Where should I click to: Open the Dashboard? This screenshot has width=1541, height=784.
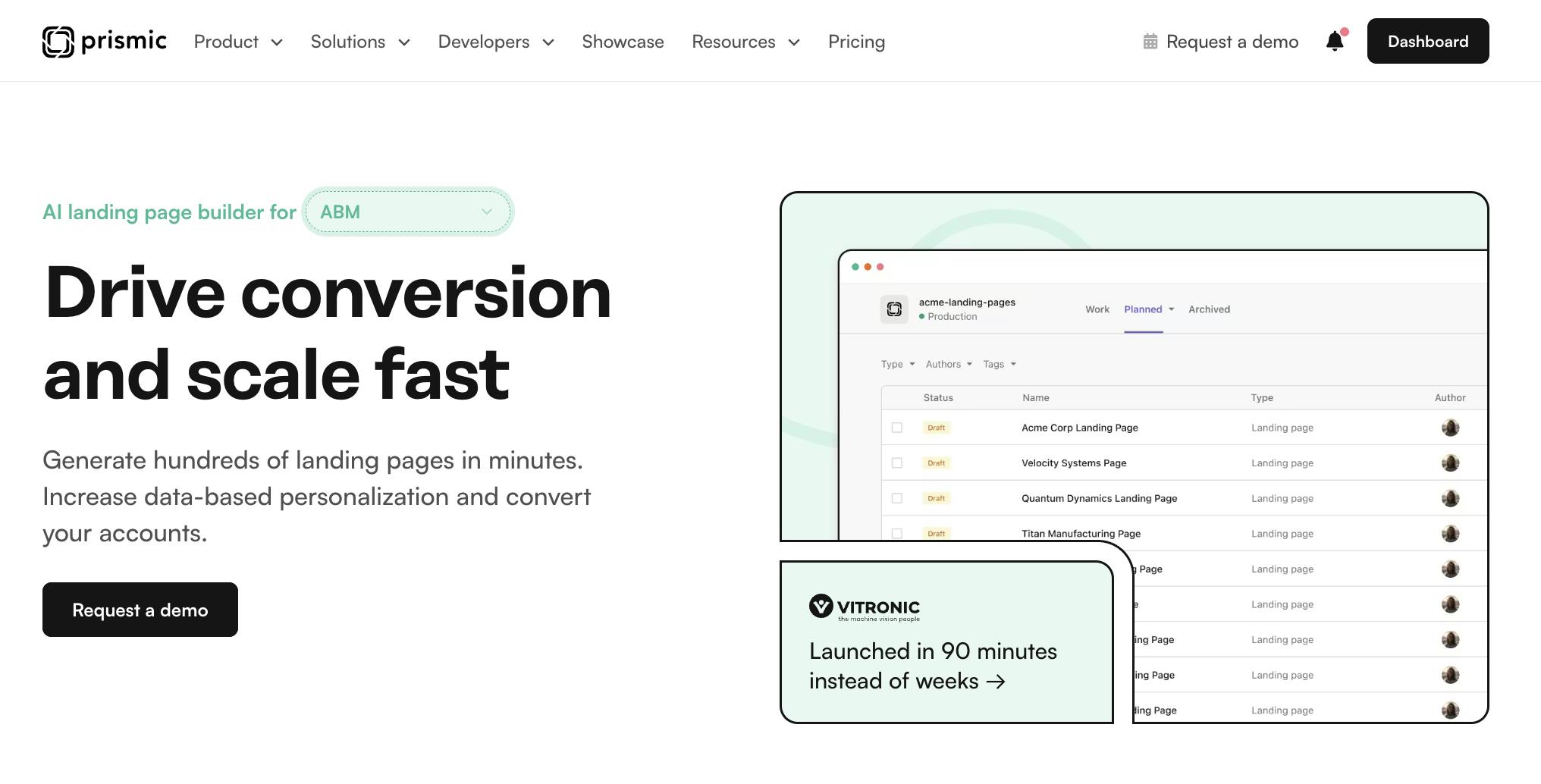pyautogui.click(x=1427, y=41)
